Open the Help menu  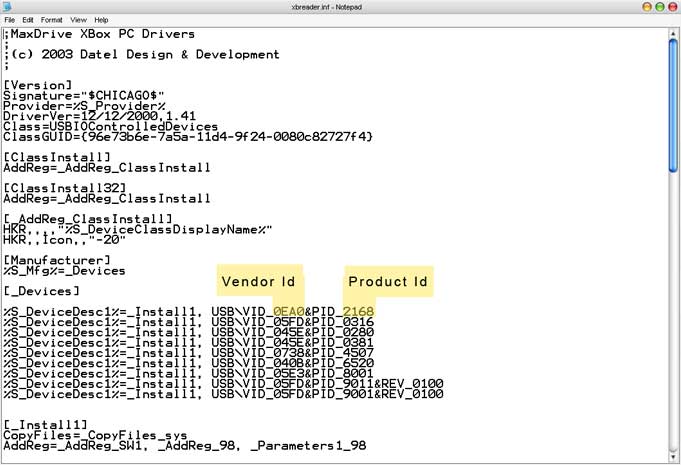(101, 20)
